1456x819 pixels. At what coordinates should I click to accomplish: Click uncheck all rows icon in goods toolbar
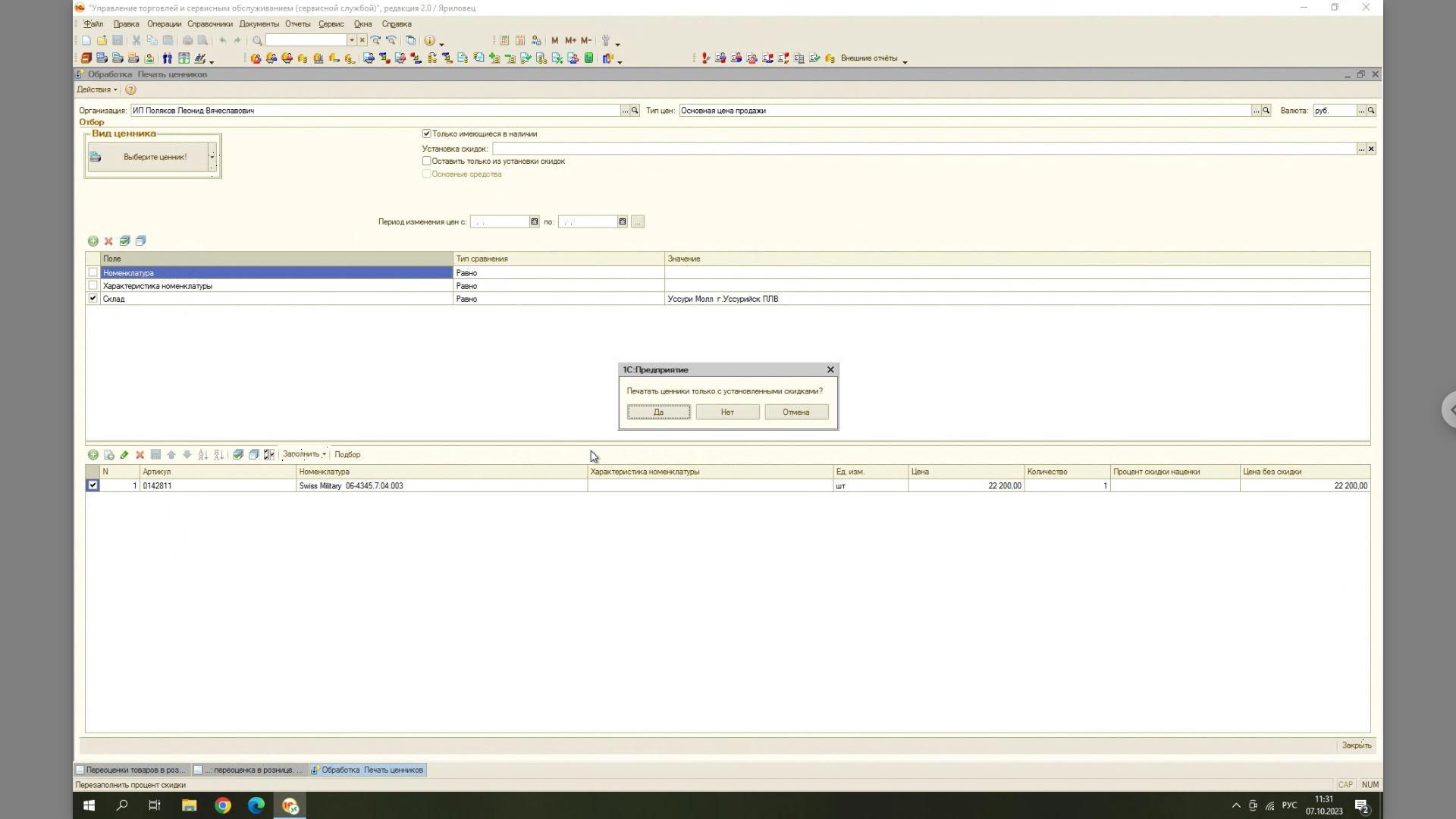pyautogui.click(x=253, y=455)
